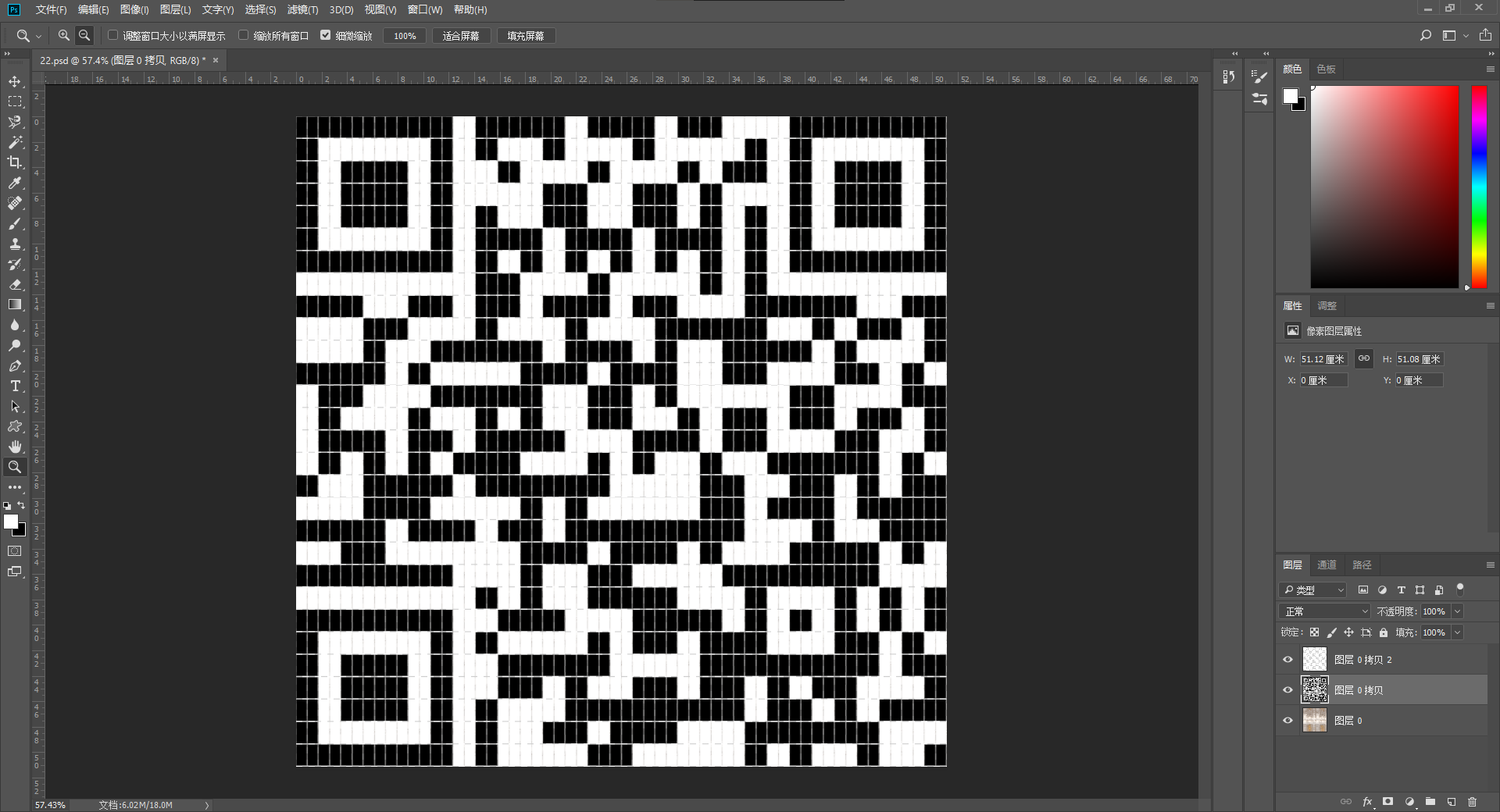
Task: Open the blend mode 正常 dropdown
Action: coord(1325,611)
